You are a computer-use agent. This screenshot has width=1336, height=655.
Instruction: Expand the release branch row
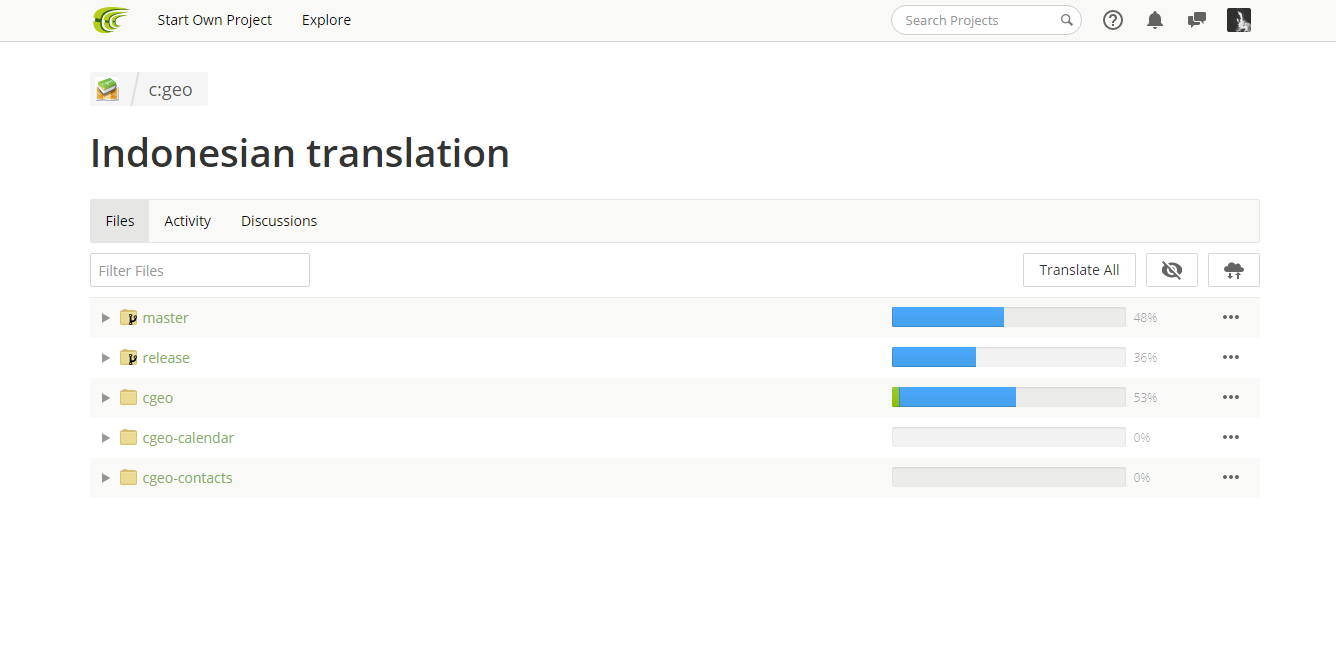click(x=106, y=358)
